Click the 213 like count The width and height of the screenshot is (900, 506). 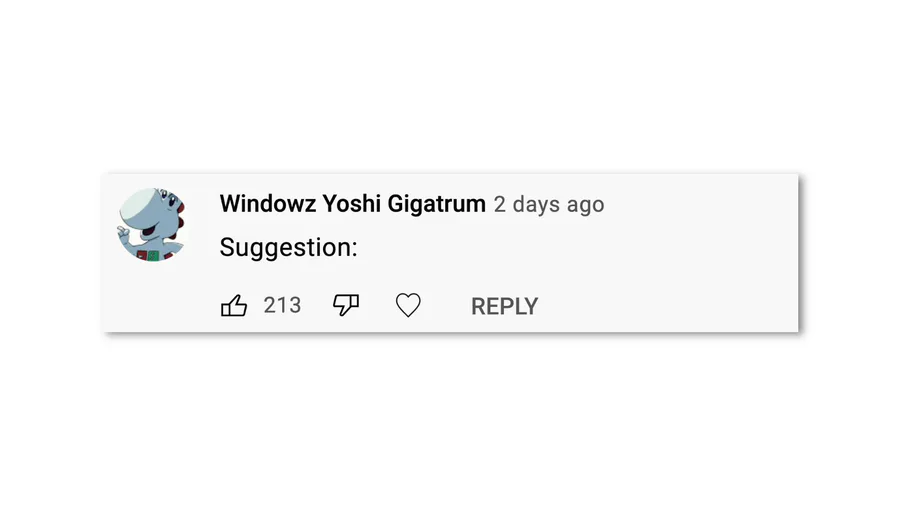(282, 306)
